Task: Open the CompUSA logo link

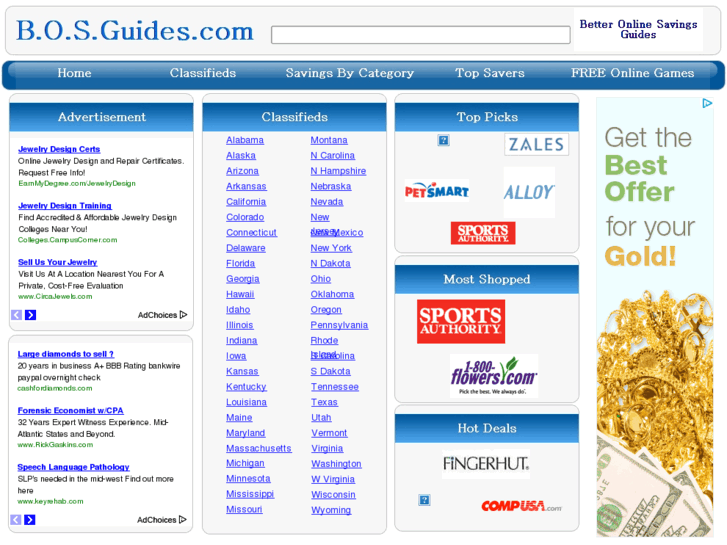Action: tap(522, 506)
